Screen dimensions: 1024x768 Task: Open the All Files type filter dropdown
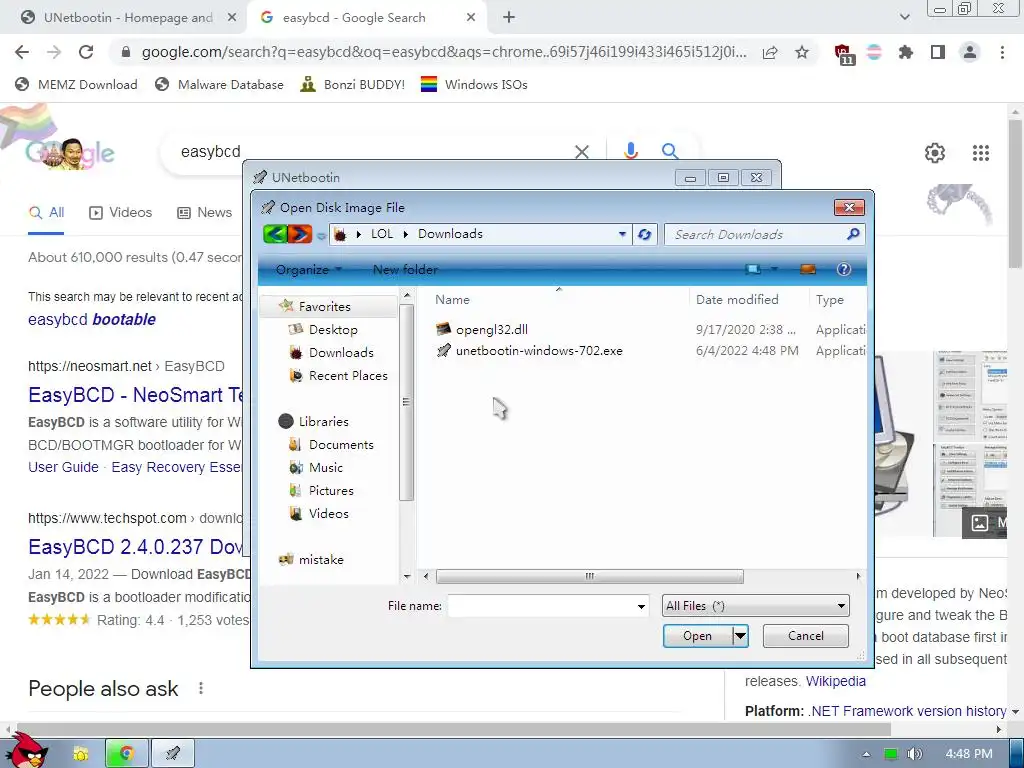point(756,606)
